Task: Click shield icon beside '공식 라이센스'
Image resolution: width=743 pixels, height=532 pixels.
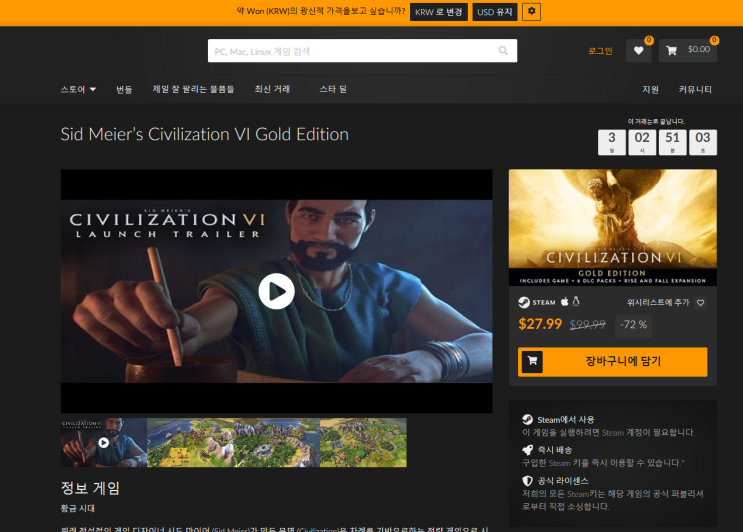Action: tap(527, 481)
